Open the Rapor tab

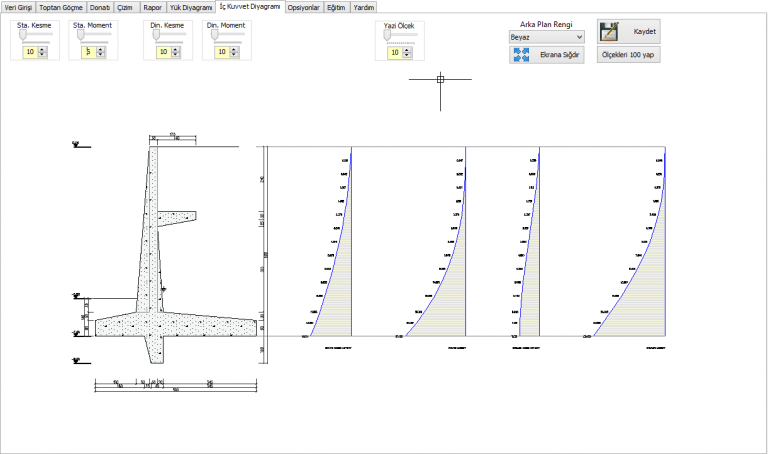(x=152, y=7)
